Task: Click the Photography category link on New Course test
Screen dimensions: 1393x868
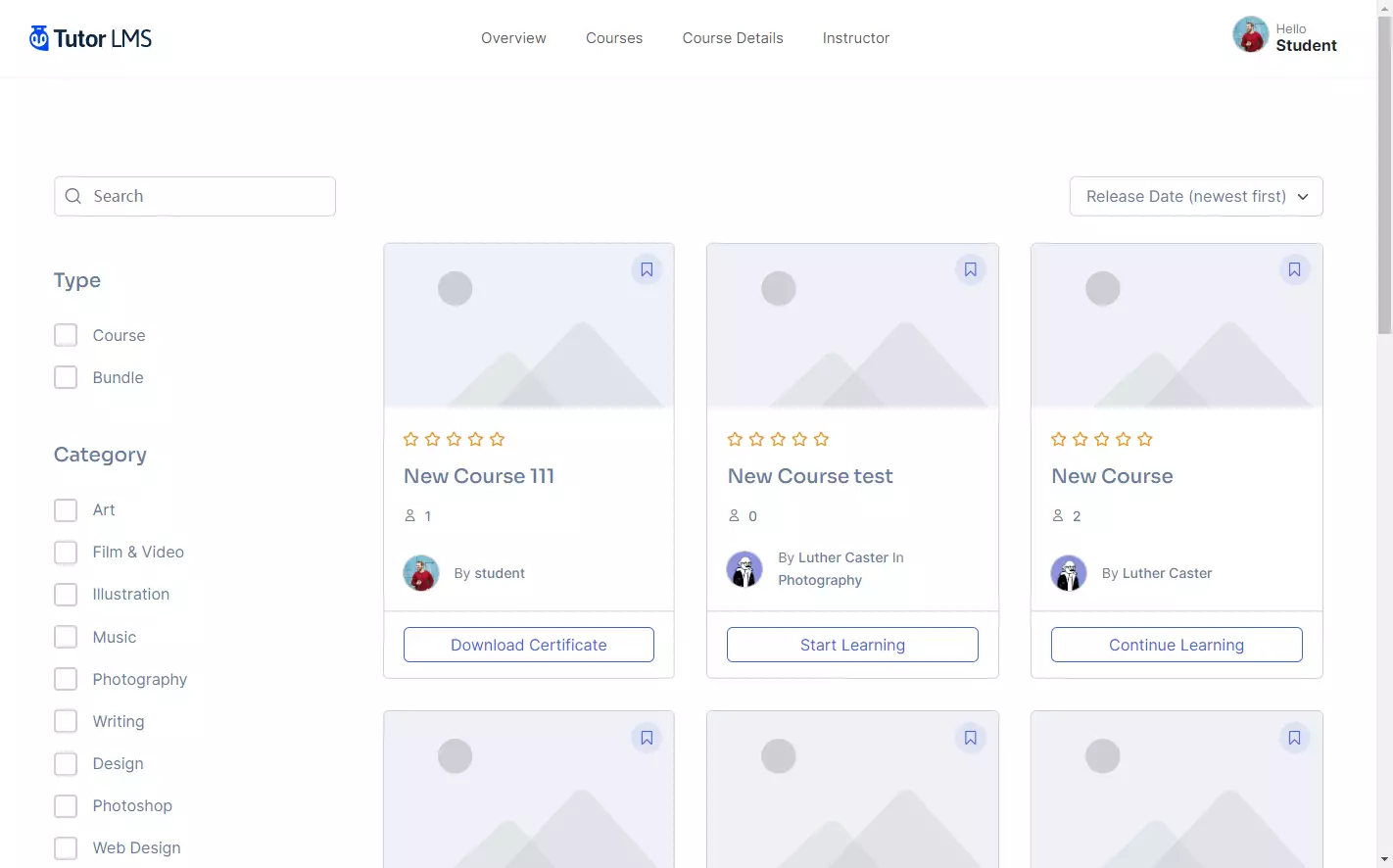Action: tap(820, 580)
